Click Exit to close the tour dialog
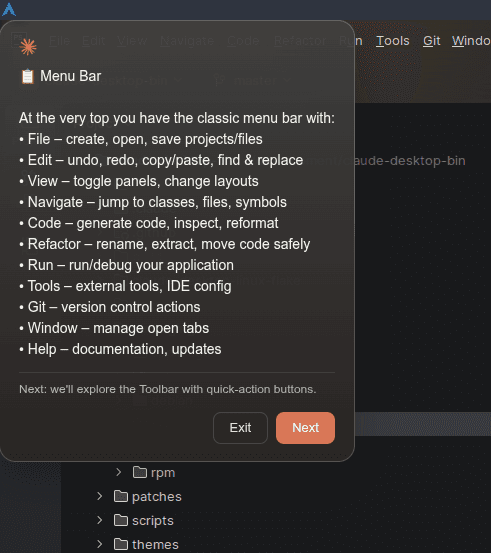This screenshot has width=491, height=553. point(240,428)
